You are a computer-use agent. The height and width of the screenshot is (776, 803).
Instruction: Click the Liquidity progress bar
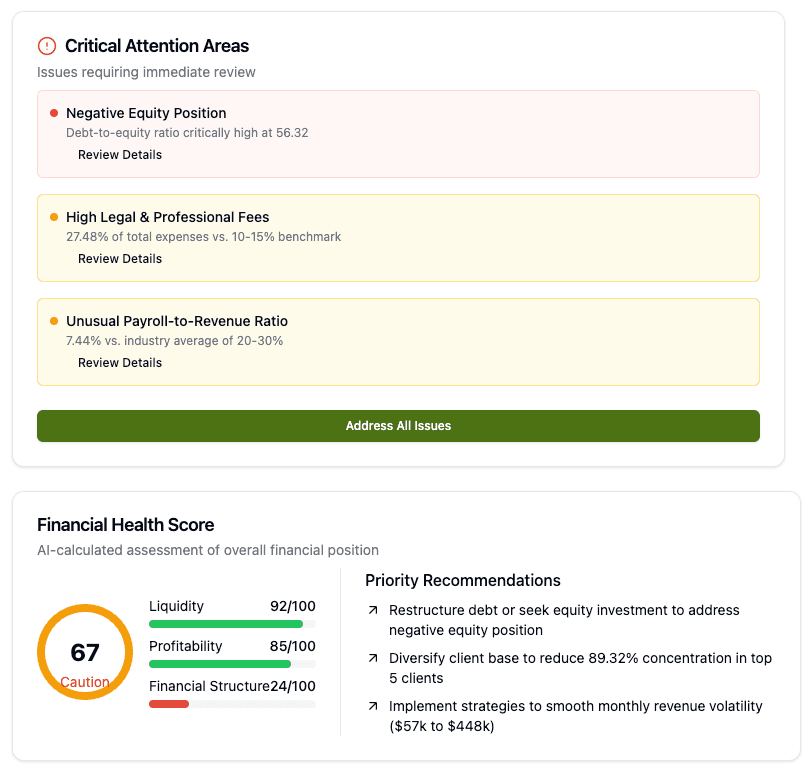tap(232, 623)
